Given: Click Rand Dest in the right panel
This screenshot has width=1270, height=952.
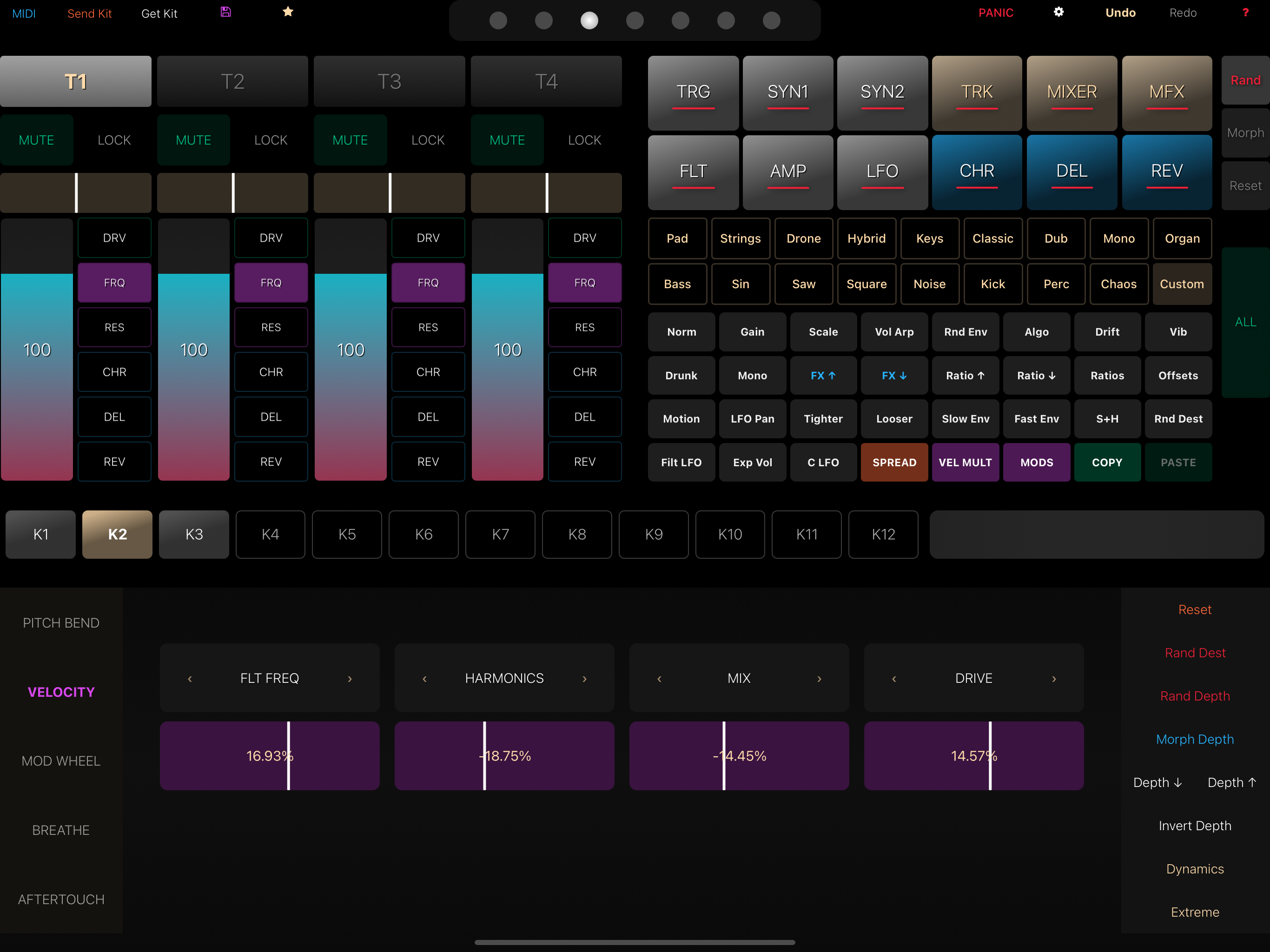Looking at the screenshot, I should pyautogui.click(x=1195, y=653).
